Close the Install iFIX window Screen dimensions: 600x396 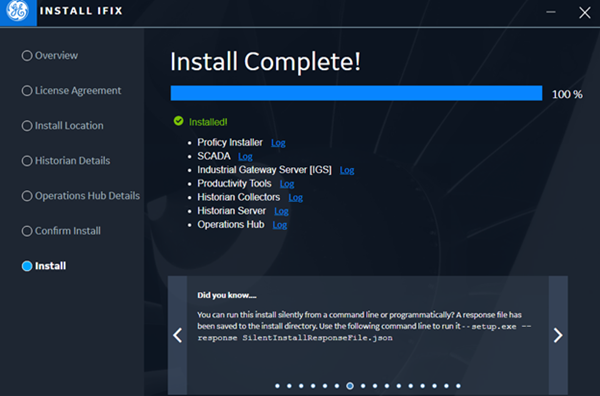[x=584, y=13]
